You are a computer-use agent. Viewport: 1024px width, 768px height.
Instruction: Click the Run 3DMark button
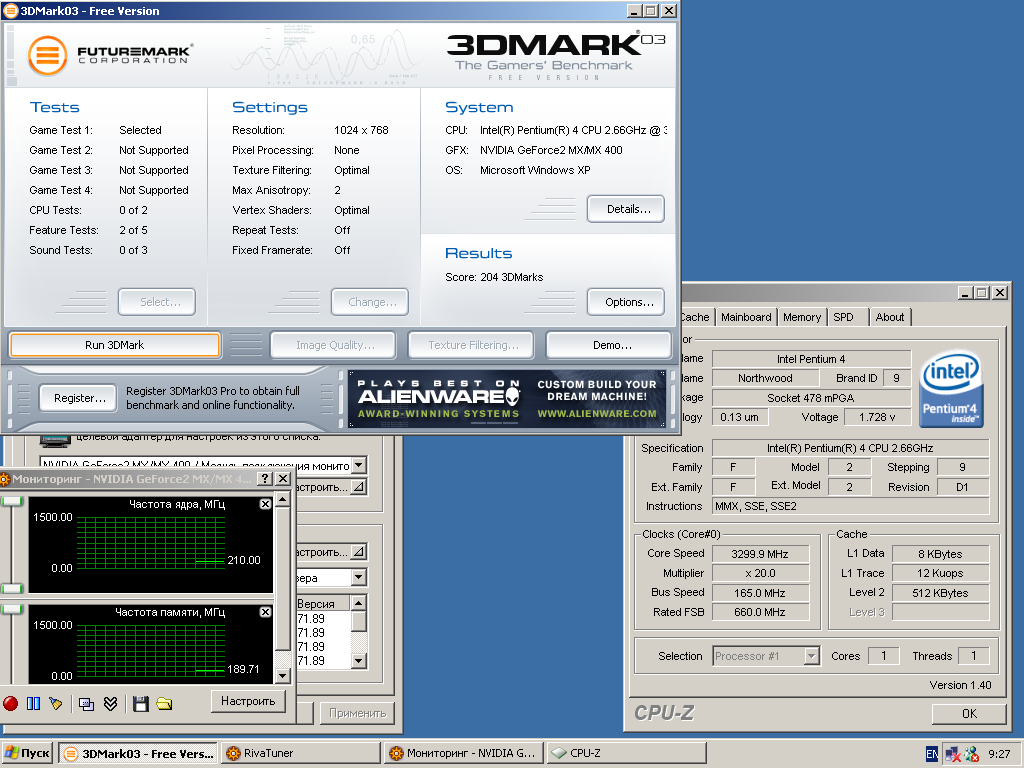point(114,345)
